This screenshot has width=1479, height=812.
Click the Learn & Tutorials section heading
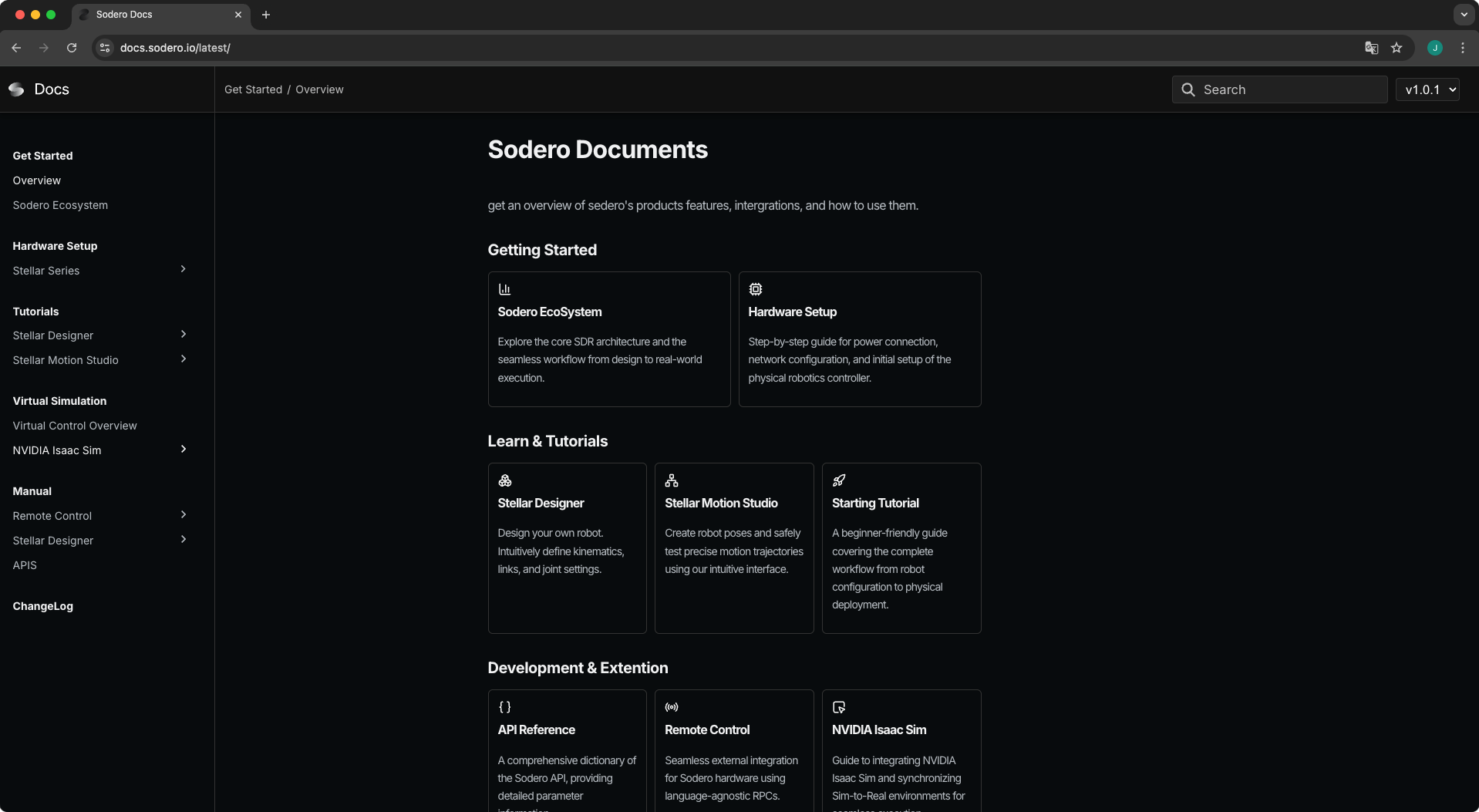tap(547, 441)
